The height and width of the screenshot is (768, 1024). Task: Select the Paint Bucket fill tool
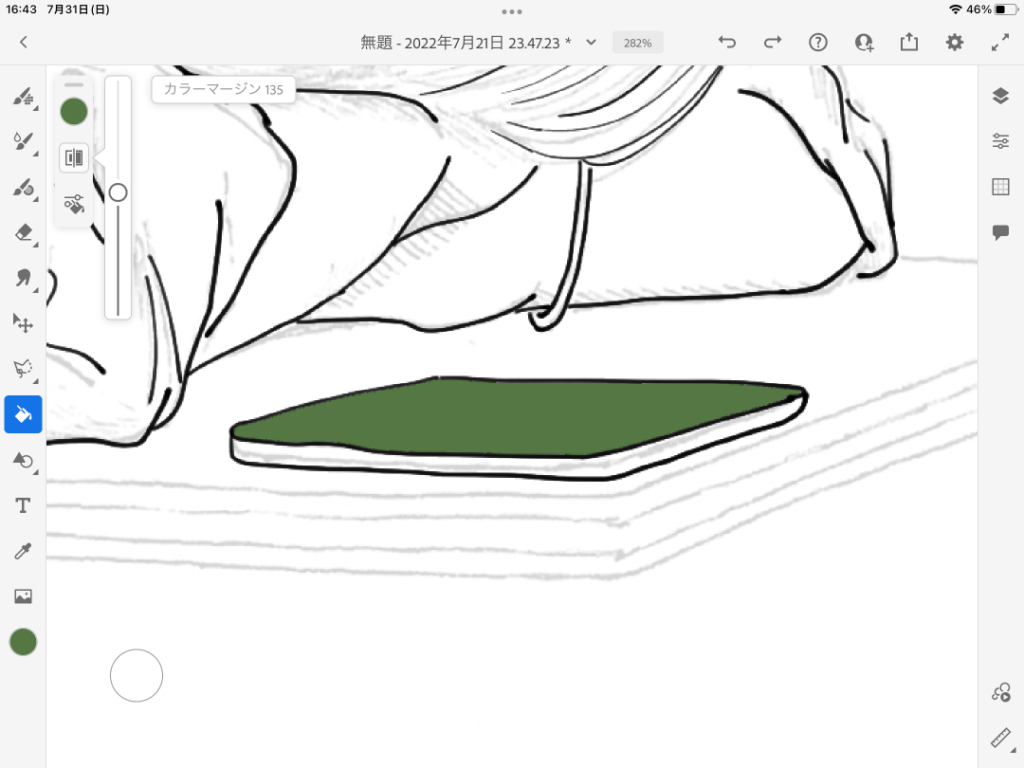(22, 414)
